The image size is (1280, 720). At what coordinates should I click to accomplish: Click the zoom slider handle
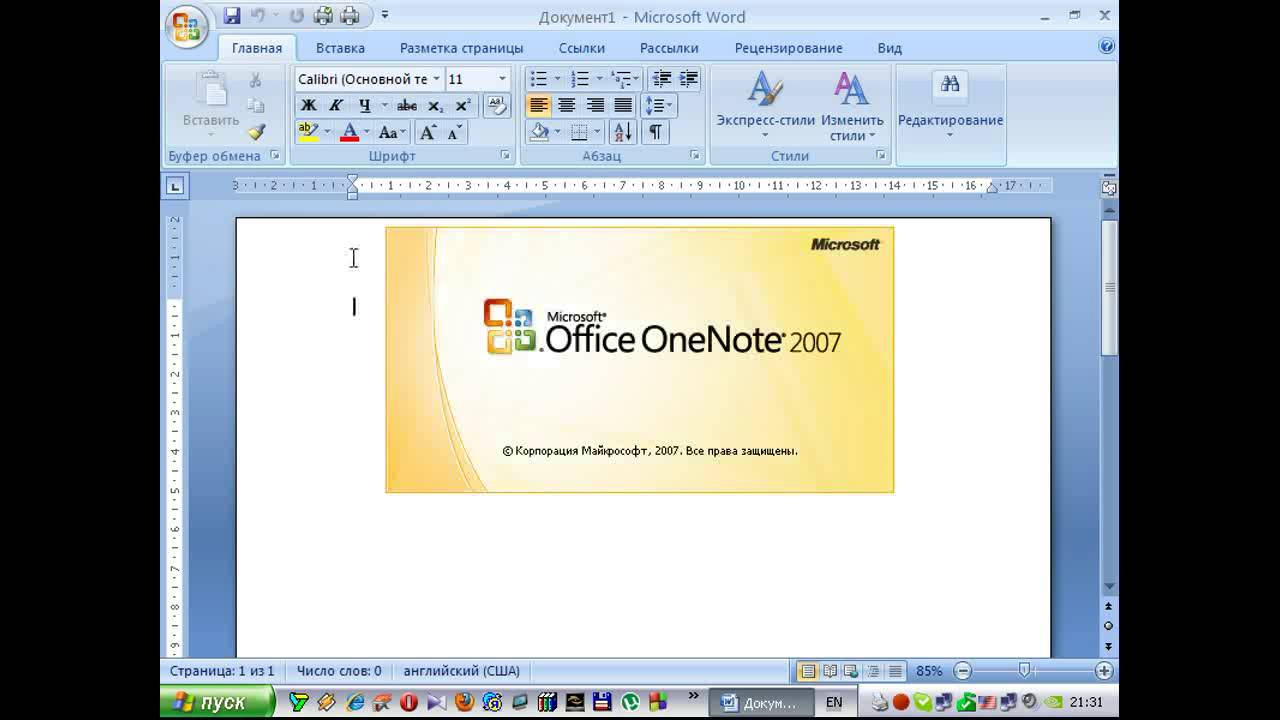(x=1024, y=671)
